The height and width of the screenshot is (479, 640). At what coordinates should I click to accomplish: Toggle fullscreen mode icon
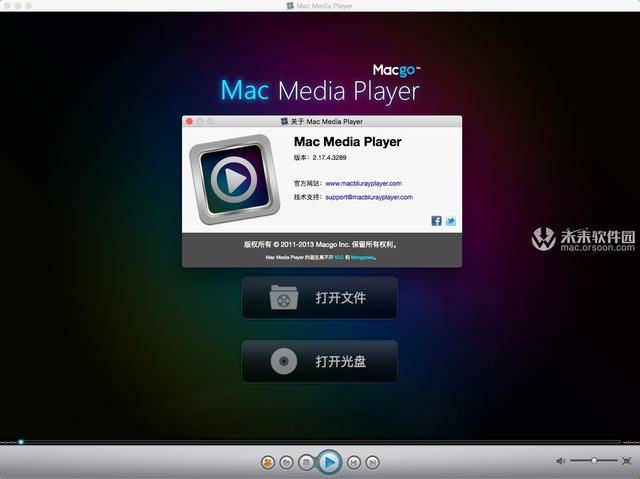tap(627, 461)
